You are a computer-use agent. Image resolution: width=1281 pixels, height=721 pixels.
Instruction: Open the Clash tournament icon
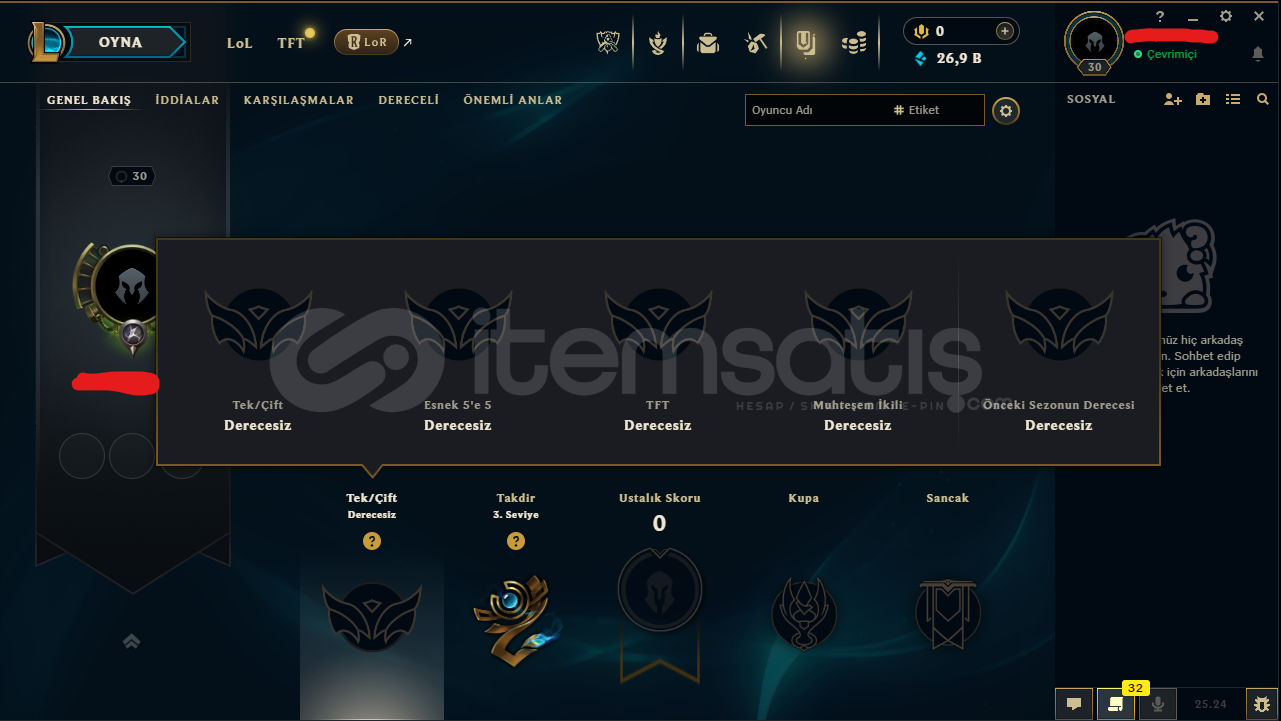[608, 42]
